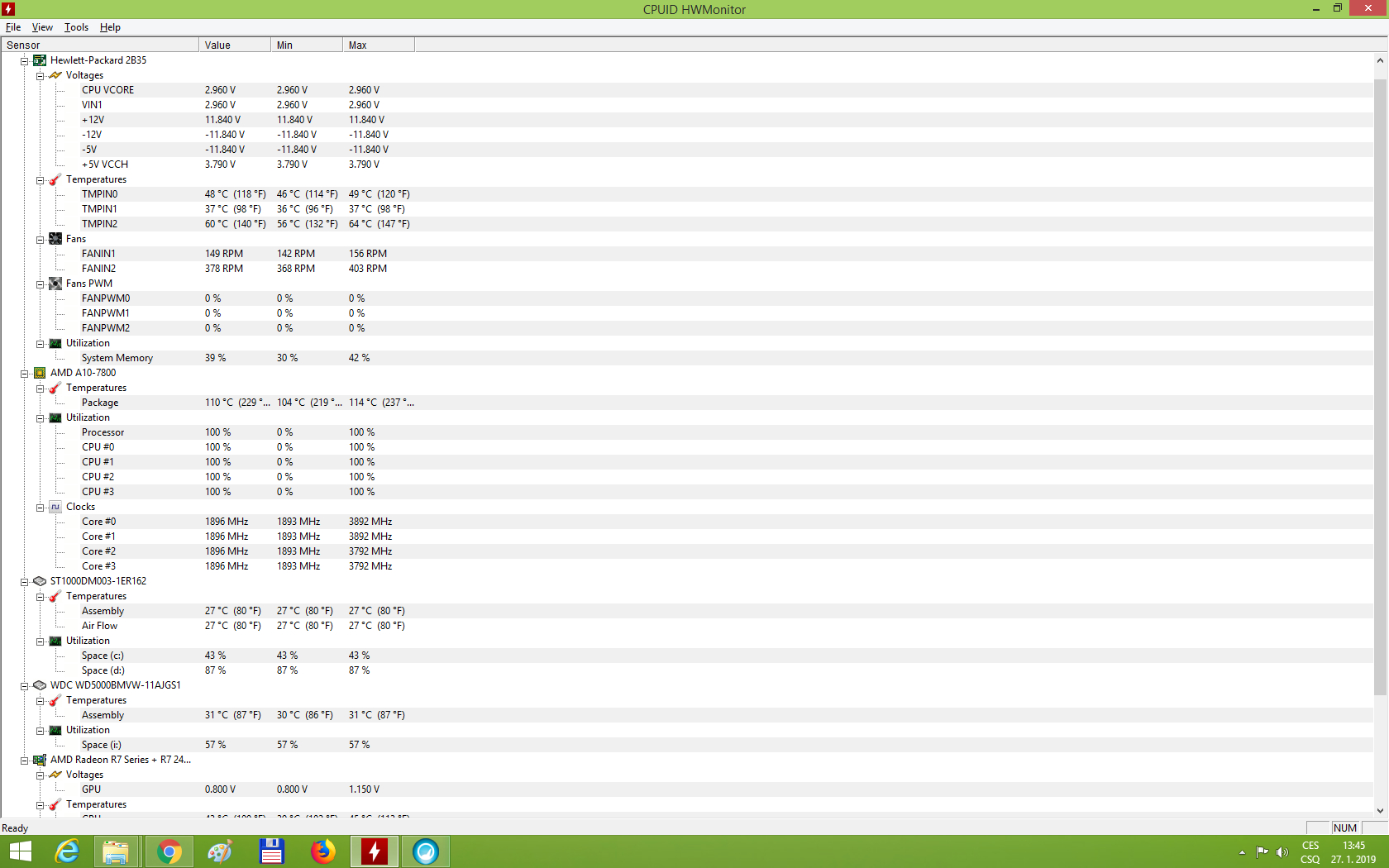Click the ST1000DM003-1ER162 hard drive icon
Viewport: 1389px width, 868px height.
tap(40, 581)
